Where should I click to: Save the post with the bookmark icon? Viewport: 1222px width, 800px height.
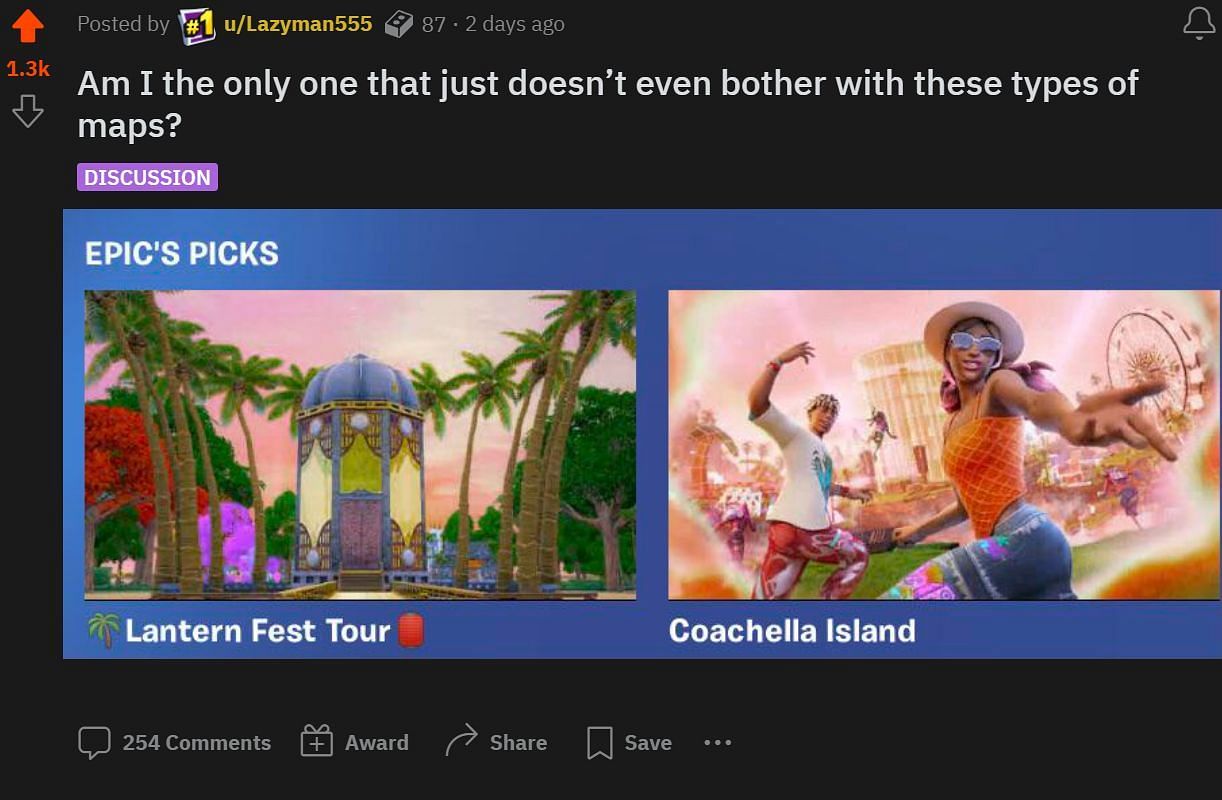pos(629,742)
